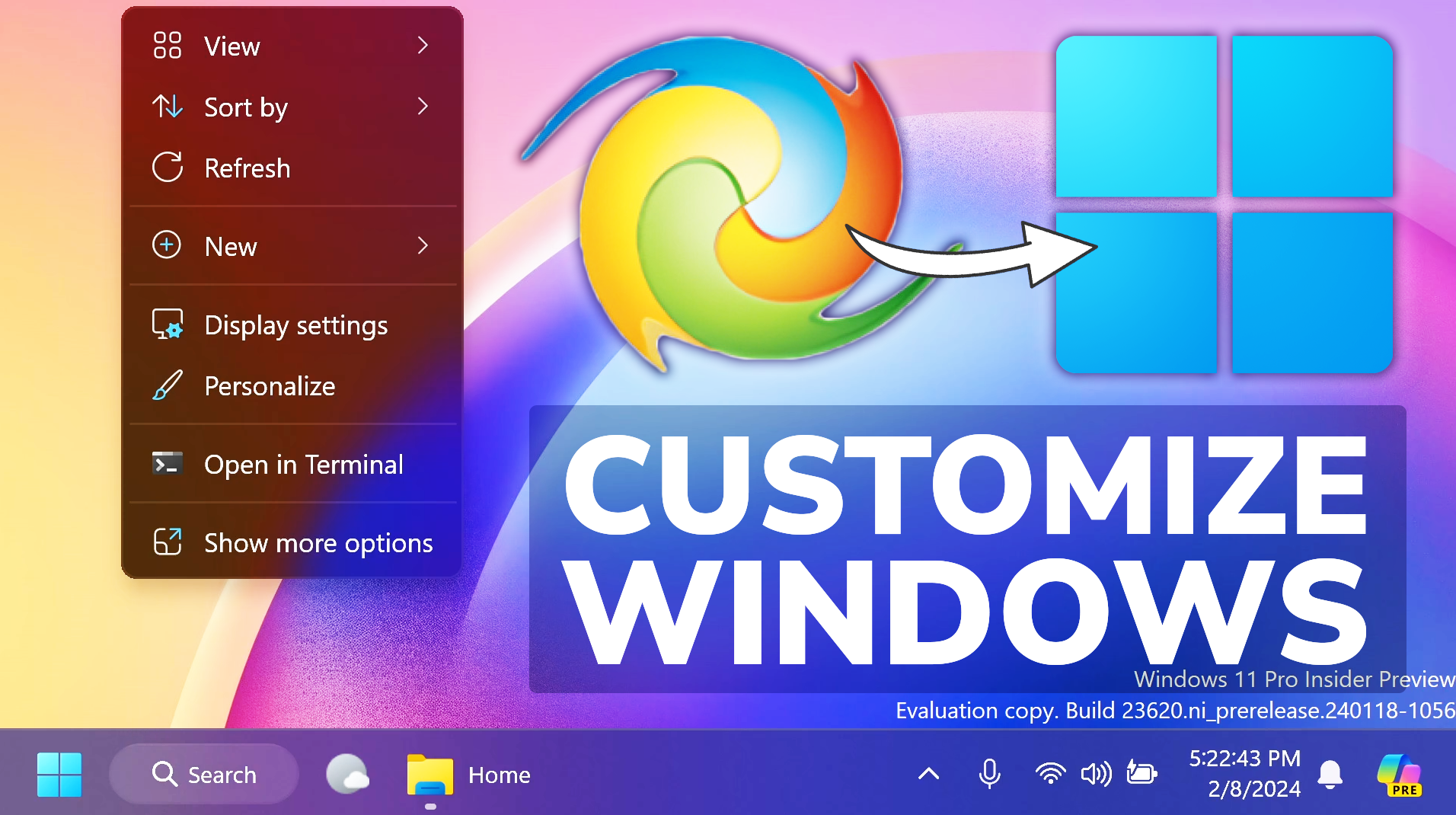Select Refresh from the context menu
Viewport: 1456px width, 815px height.
coord(247,168)
